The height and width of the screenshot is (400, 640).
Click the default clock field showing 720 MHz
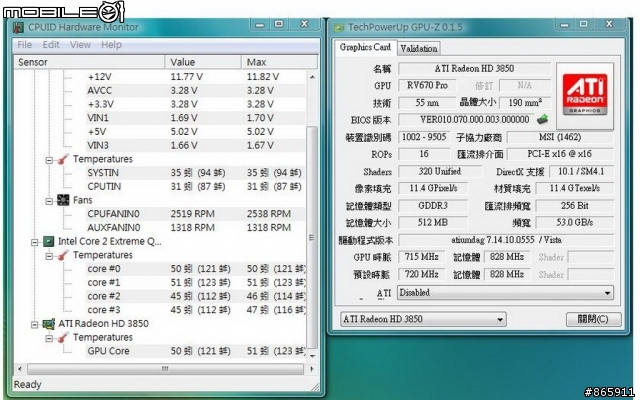tap(422, 274)
